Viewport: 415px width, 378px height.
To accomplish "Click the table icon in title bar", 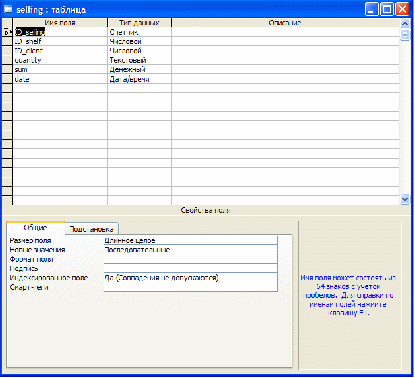I will [x=7, y=9].
